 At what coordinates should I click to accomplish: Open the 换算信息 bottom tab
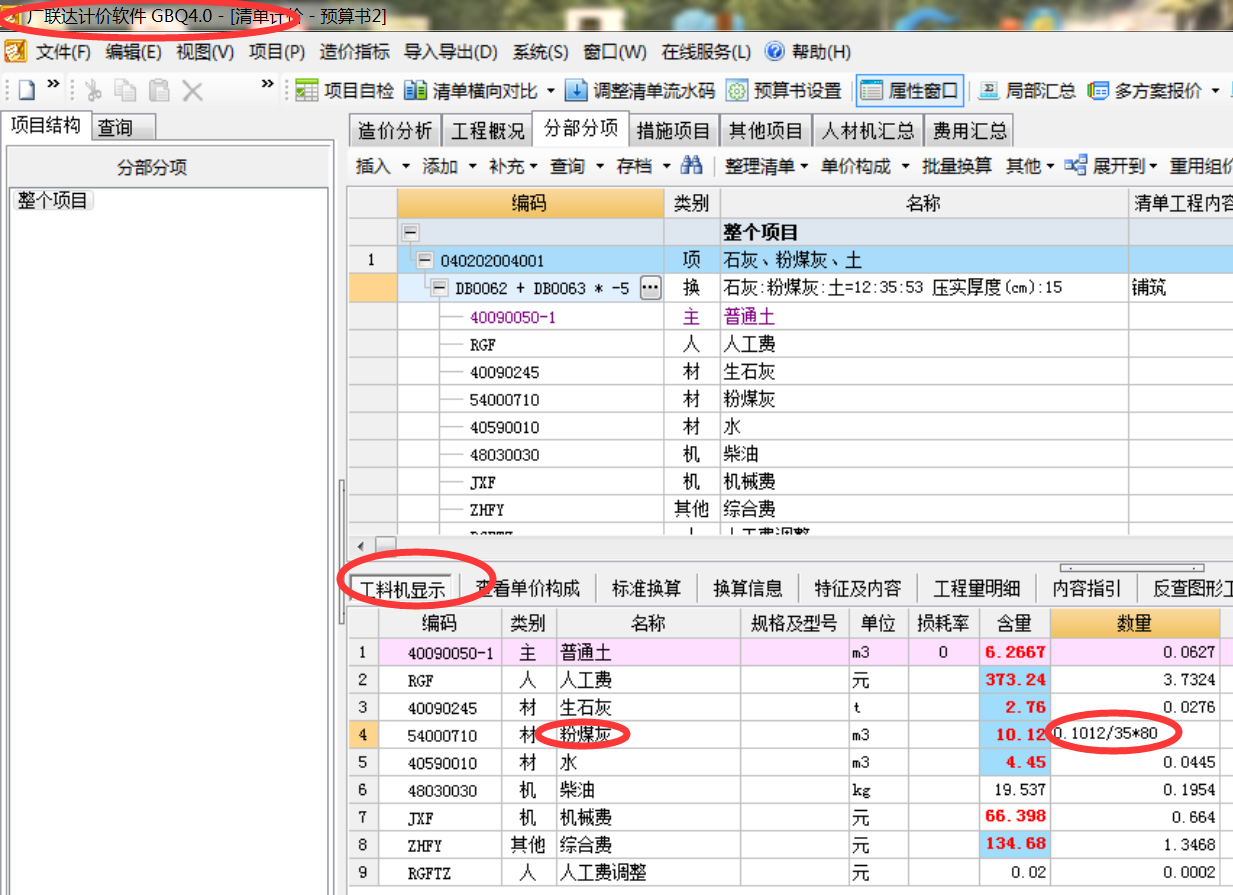click(747, 588)
